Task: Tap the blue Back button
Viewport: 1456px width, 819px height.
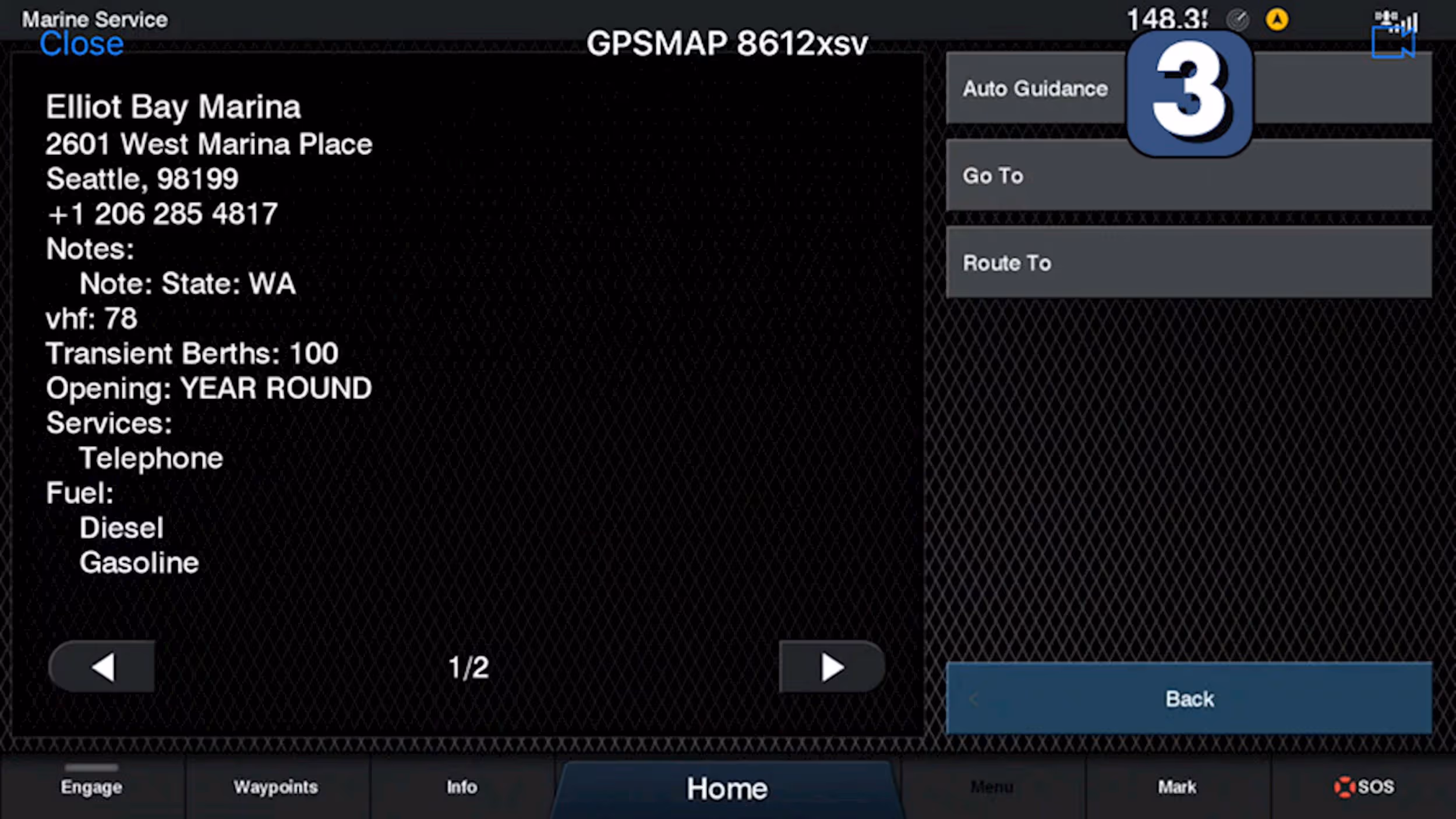Action: pyautogui.click(x=1189, y=698)
